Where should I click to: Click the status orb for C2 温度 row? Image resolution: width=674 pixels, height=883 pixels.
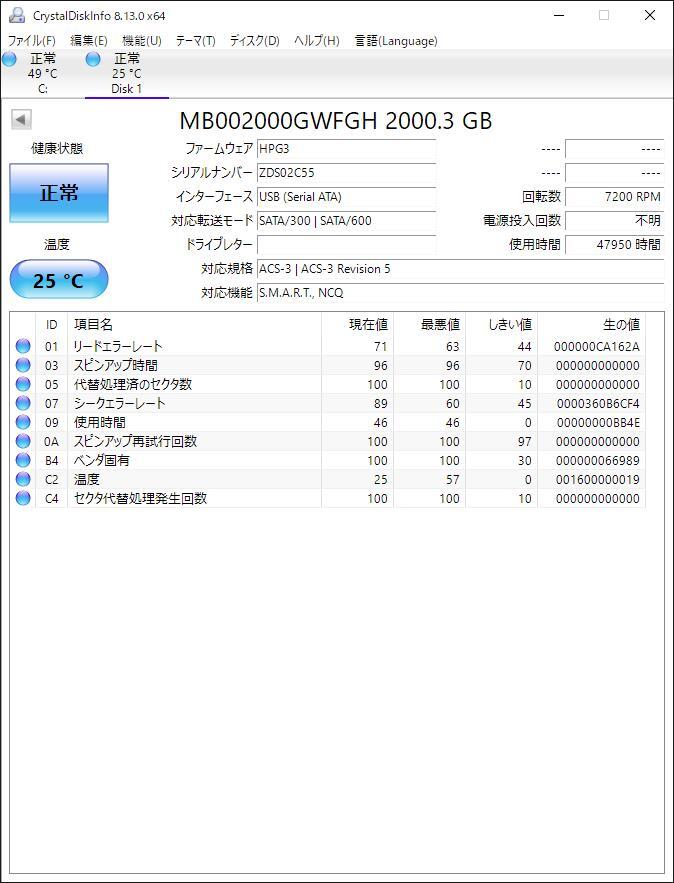point(23,479)
